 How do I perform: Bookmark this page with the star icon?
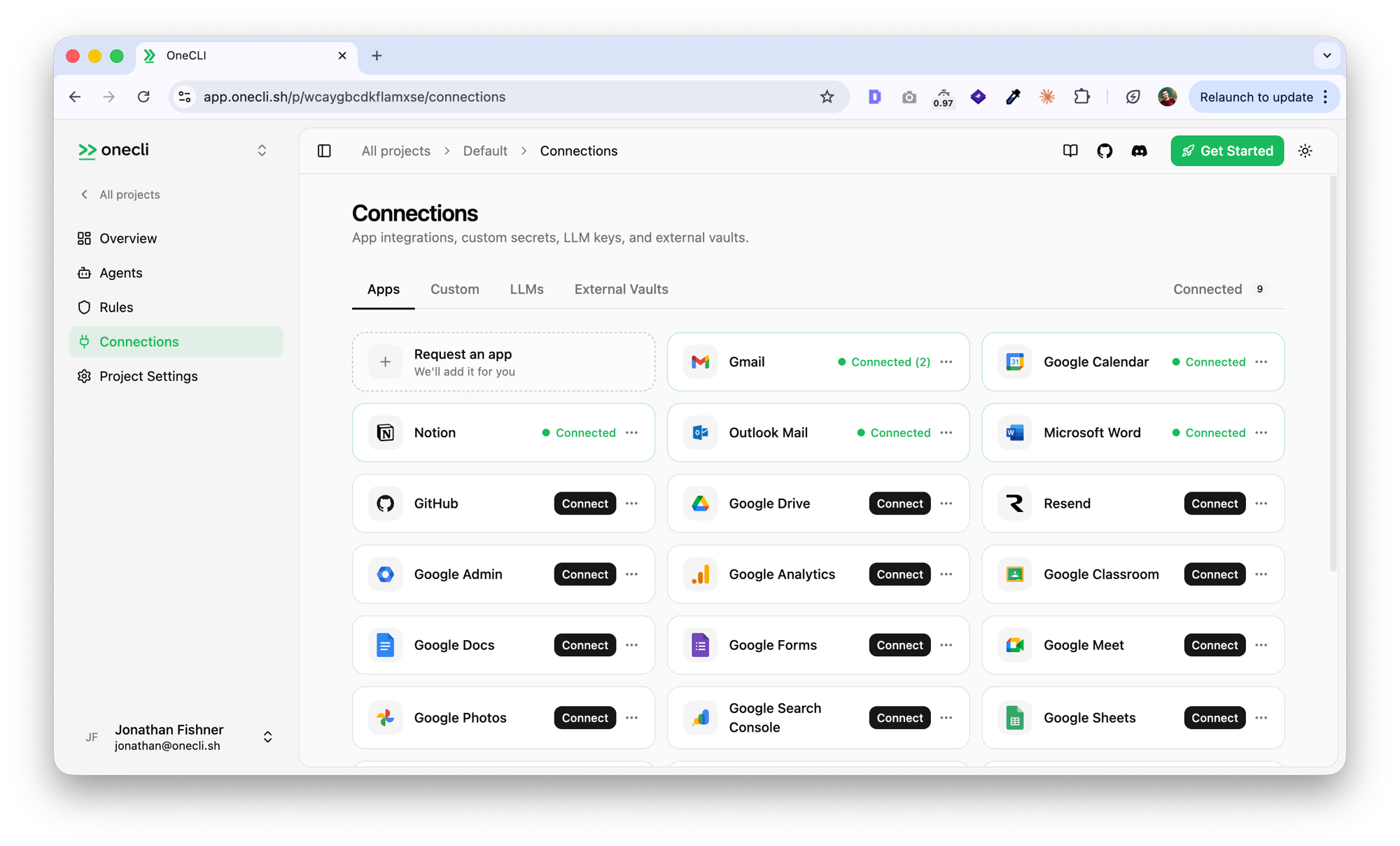(827, 97)
